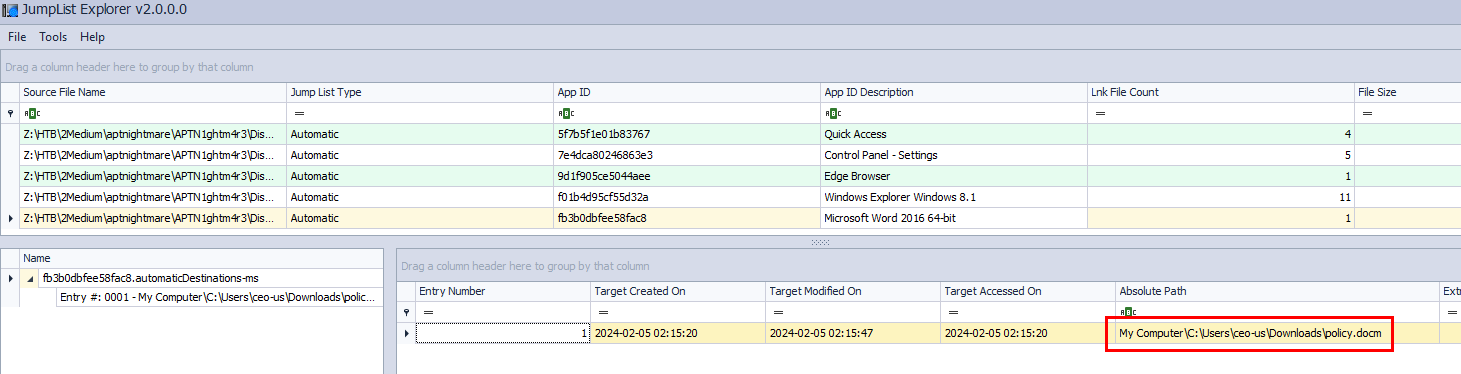
Task: Sort by App ID column header
Action: click(x=686, y=92)
